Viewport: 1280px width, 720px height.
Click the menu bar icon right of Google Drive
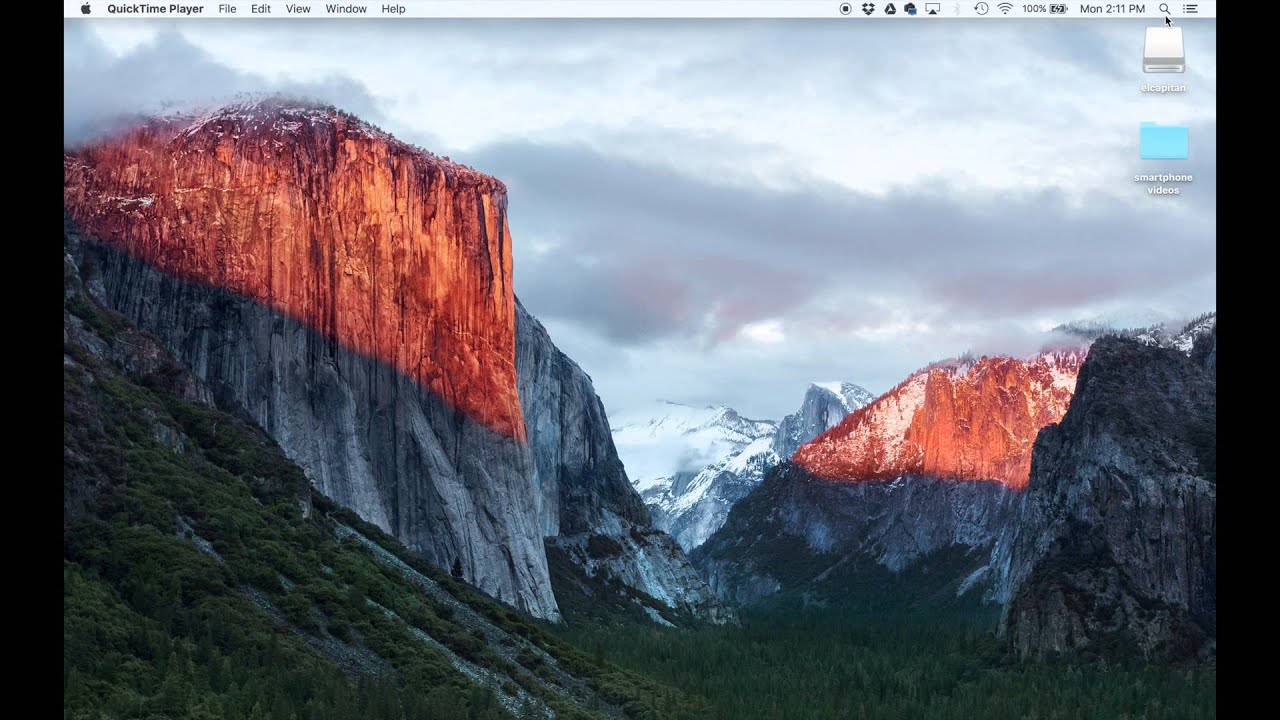pyautogui.click(x=910, y=8)
